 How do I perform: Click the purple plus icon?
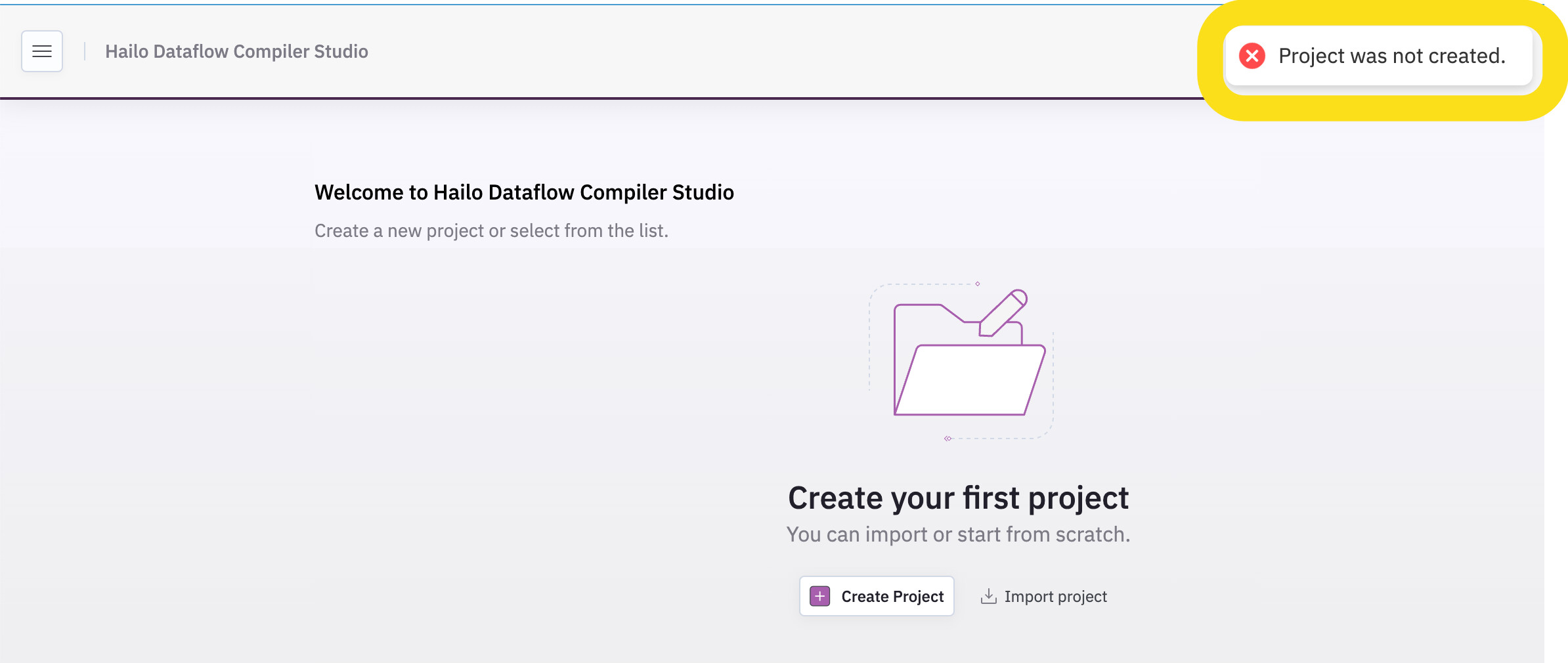[819, 596]
